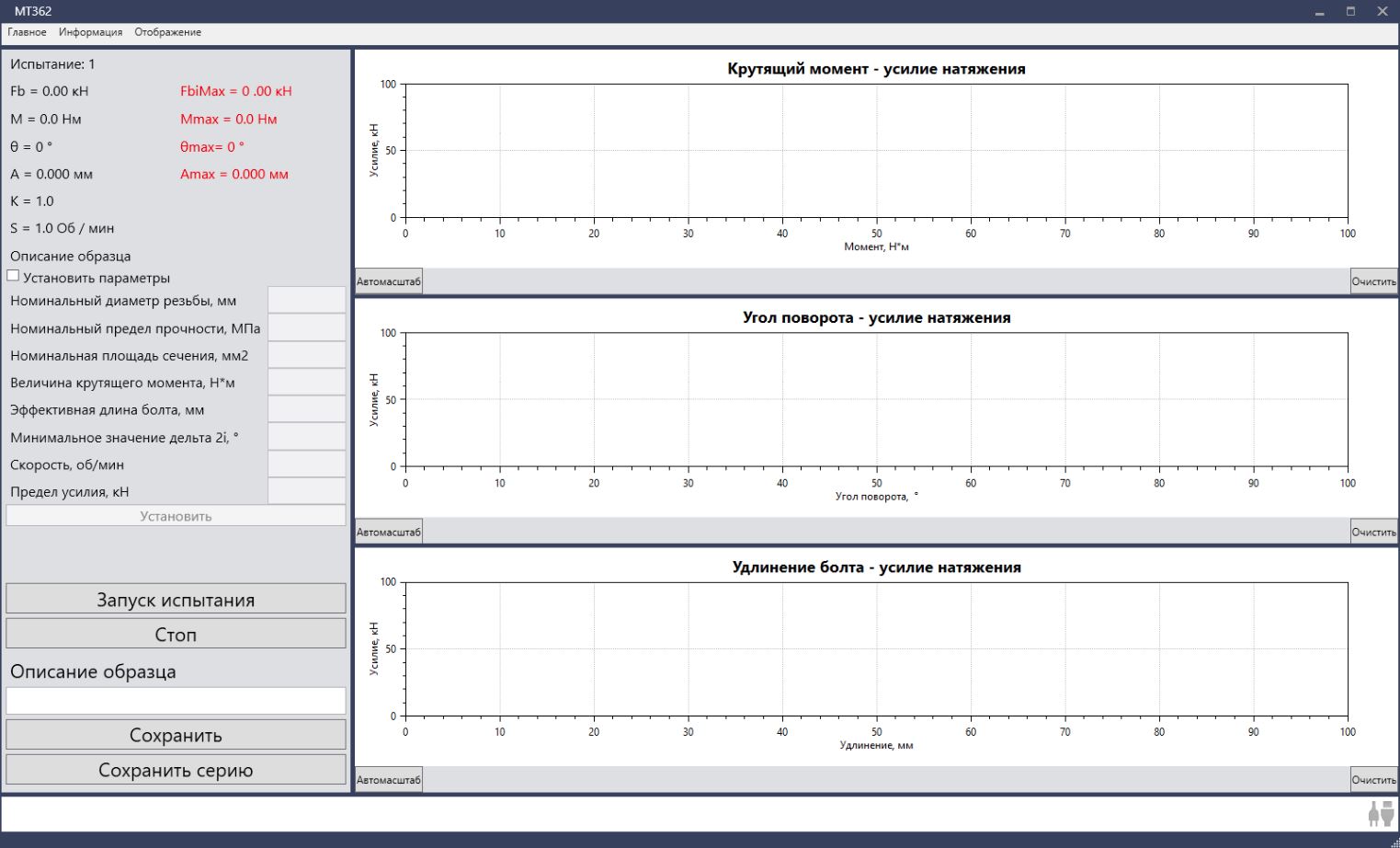Click the 'Номинальная площадь сечения' input field
Image resolution: width=1400 pixels, height=848 pixels.
click(307, 355)
